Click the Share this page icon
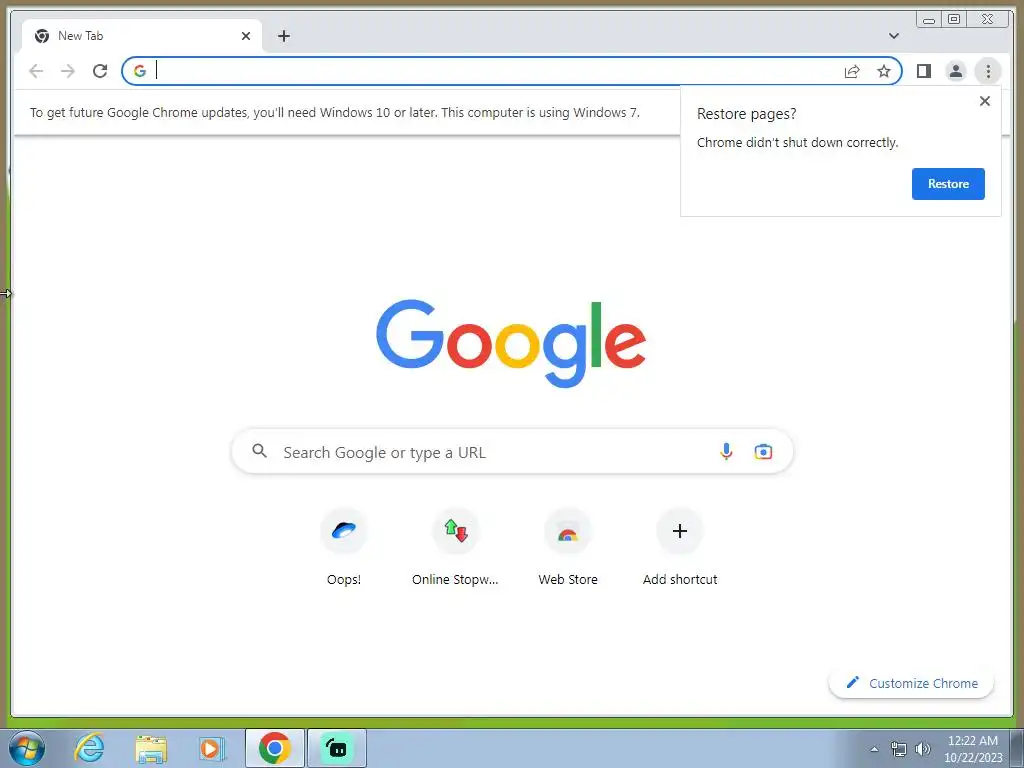 point(852,71)
